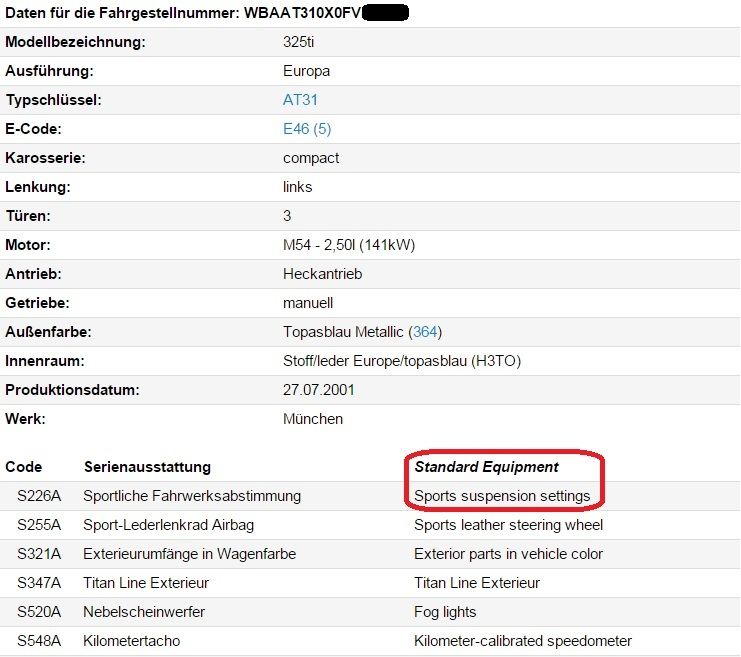Click the 'Motor:' label

pyautogui.click(x=27, y=245)
